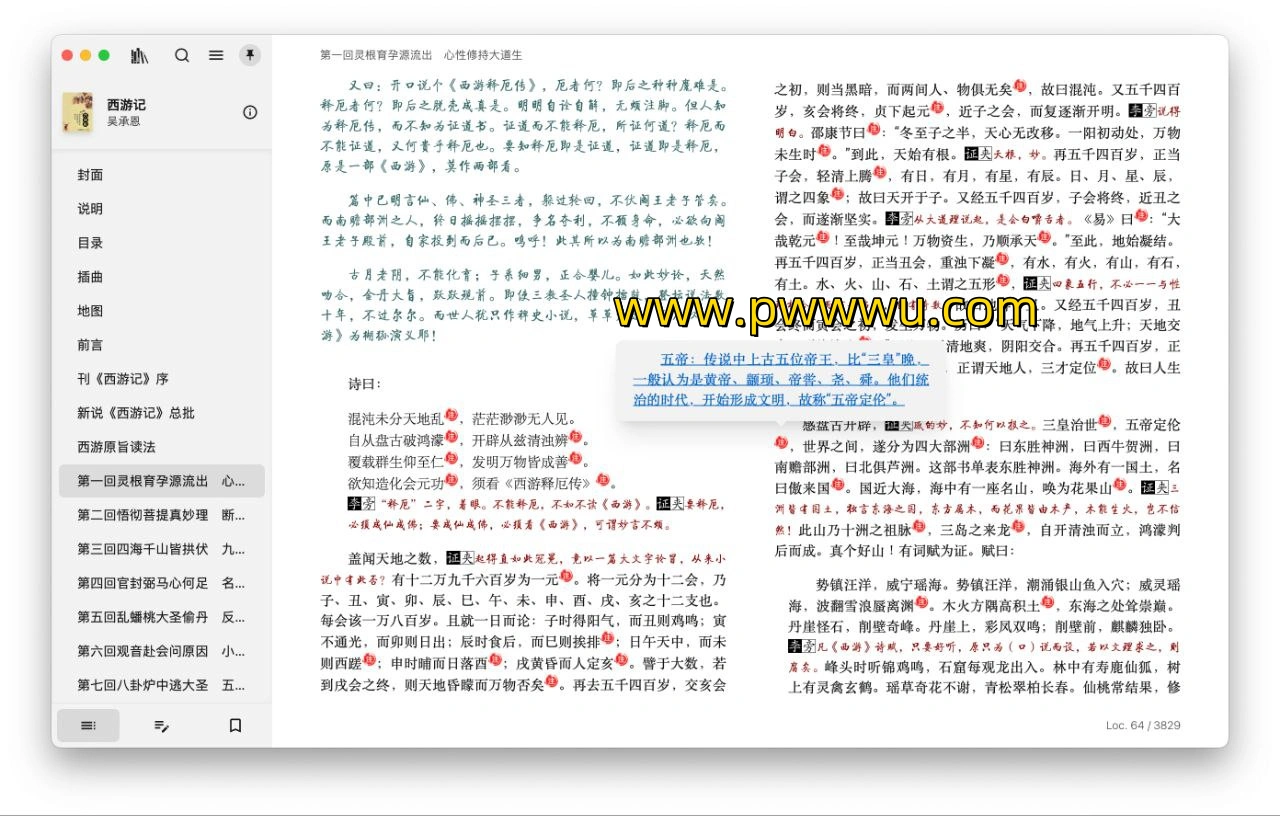Switch to the bookmarks tab
Viewport: 1280px width, 816px height.
(235, 725)
